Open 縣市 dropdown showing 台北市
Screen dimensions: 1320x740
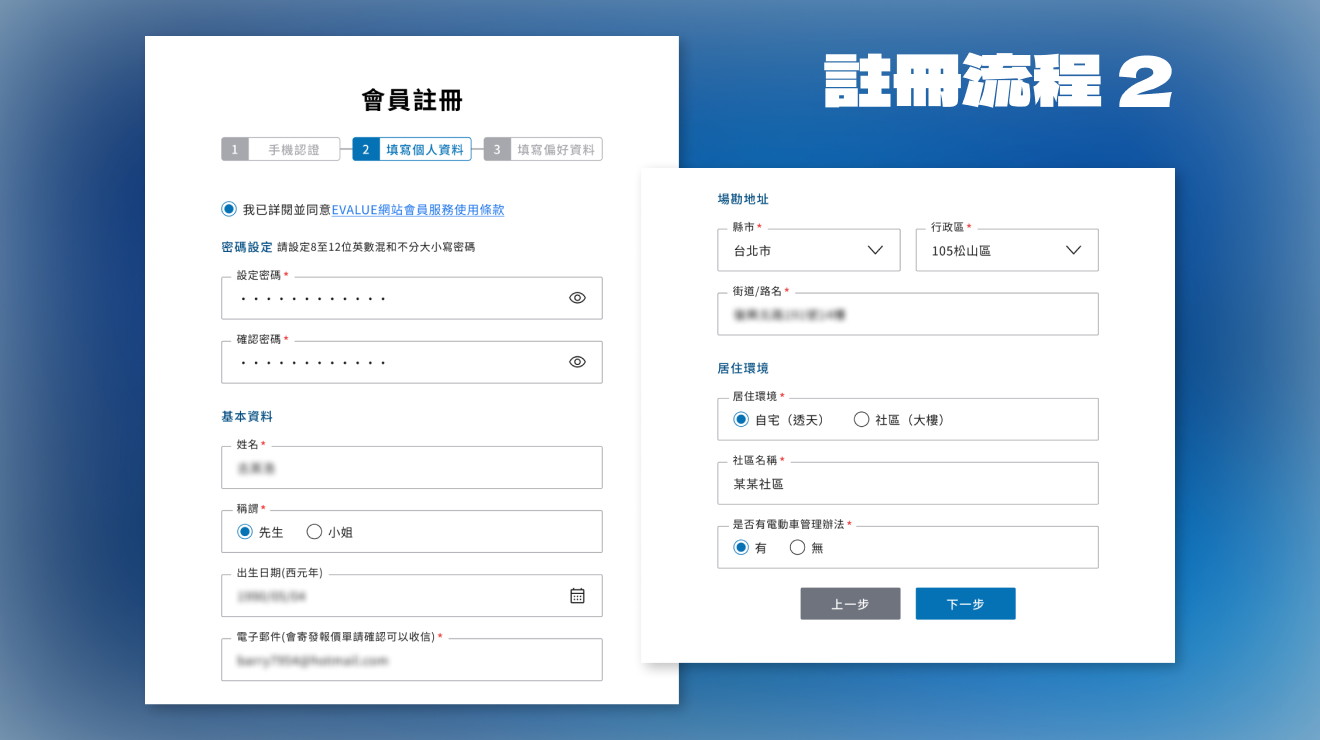pos(809,250)
